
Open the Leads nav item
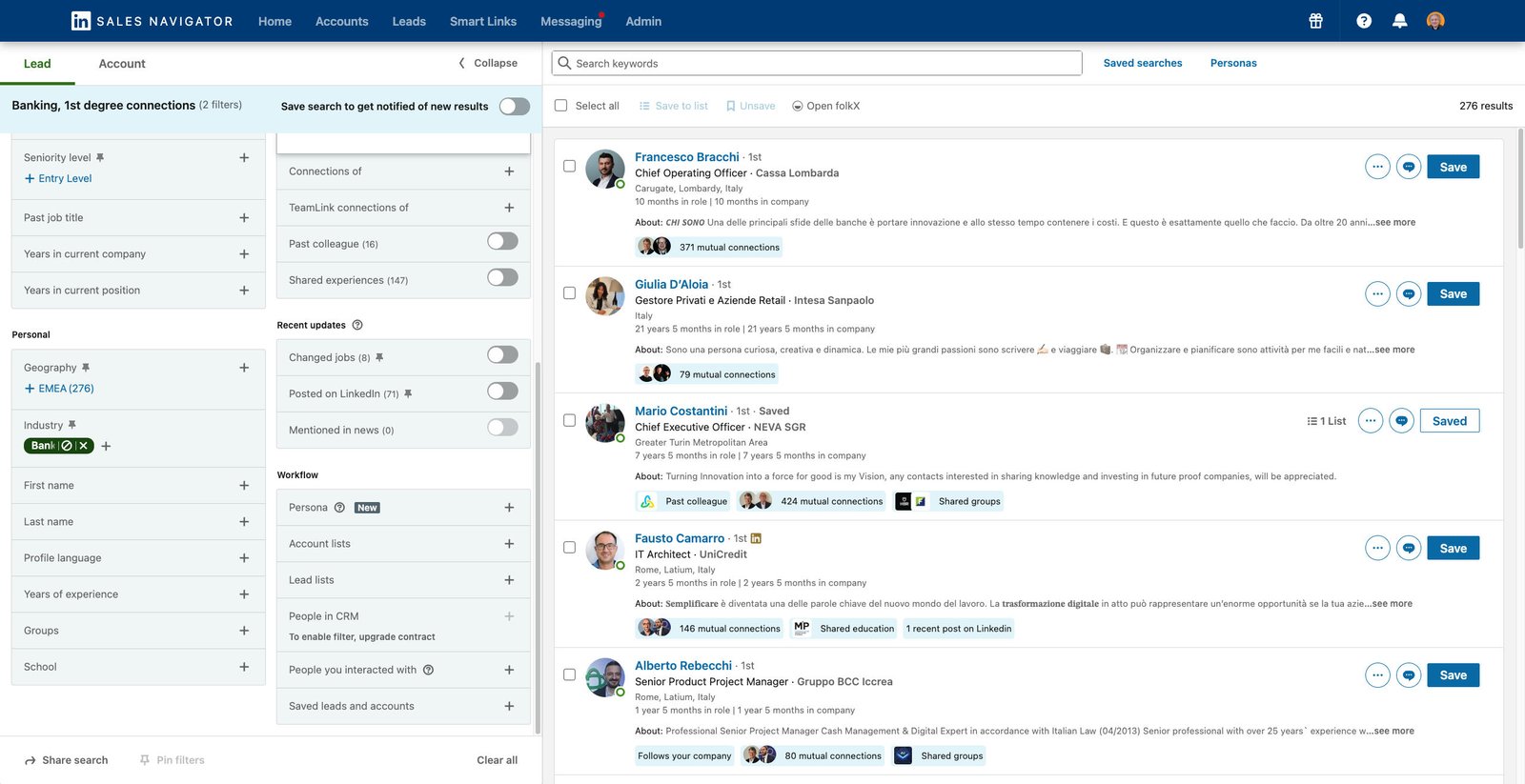pos(409,21)
